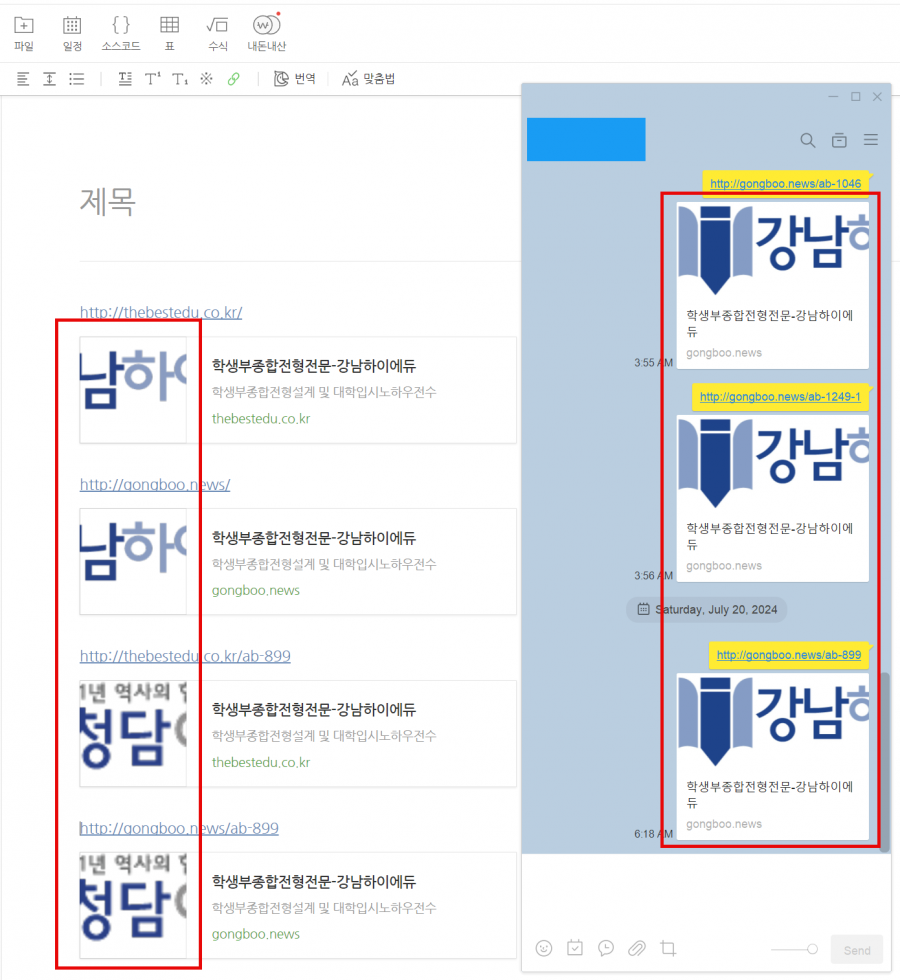Apply superscript formatting
This screenshot has height=980, width=900.
coord(152,79)
